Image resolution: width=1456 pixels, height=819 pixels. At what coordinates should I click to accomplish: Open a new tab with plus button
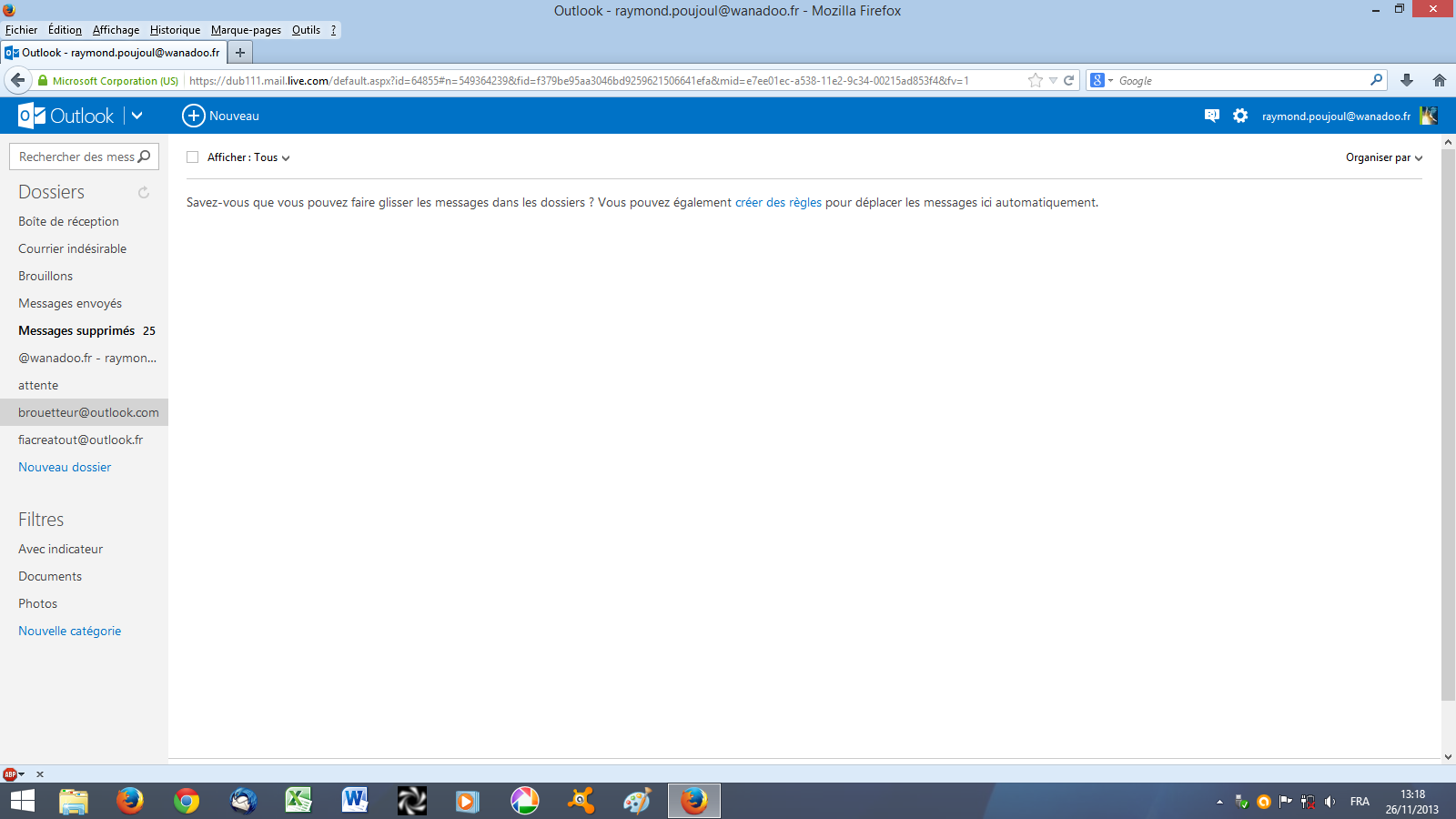pos(240,53)
